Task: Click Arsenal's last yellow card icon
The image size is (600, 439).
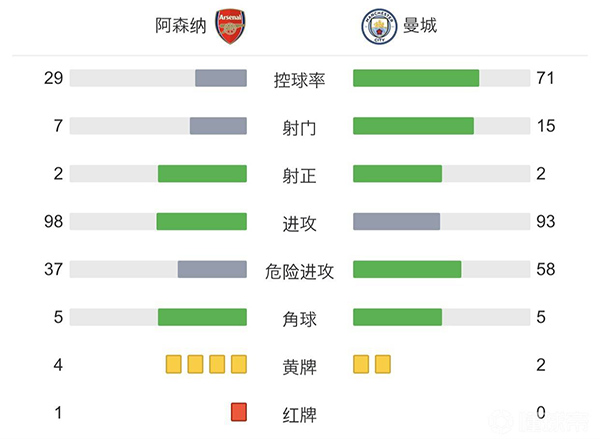Action: coord(238,364)
